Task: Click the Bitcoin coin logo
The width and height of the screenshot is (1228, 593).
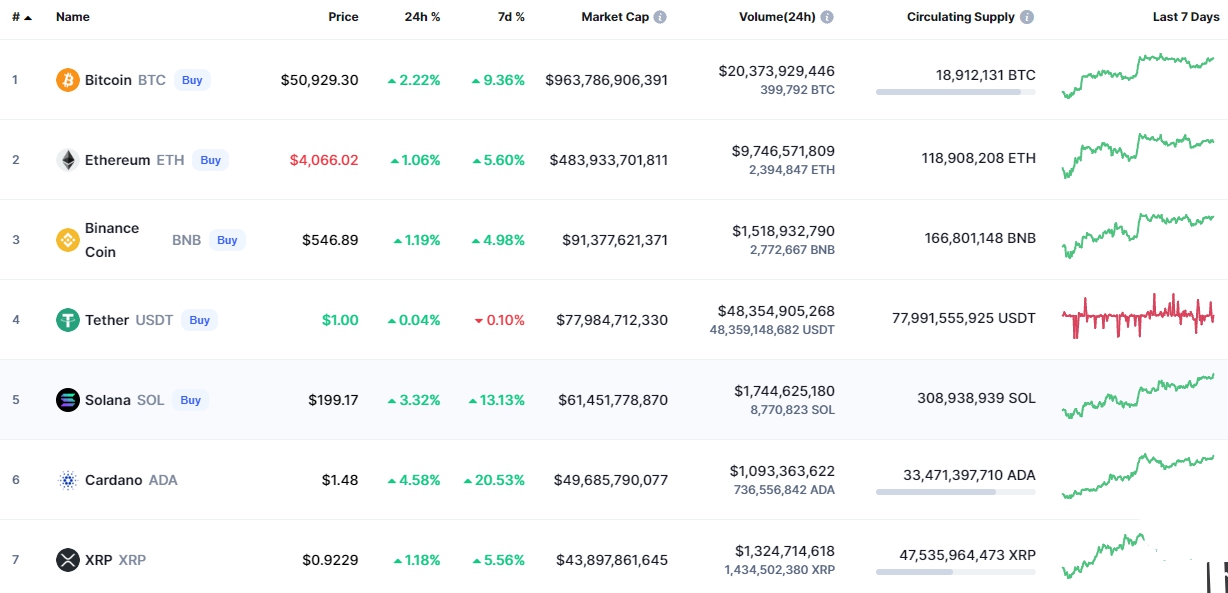Action: pos(68,80)
